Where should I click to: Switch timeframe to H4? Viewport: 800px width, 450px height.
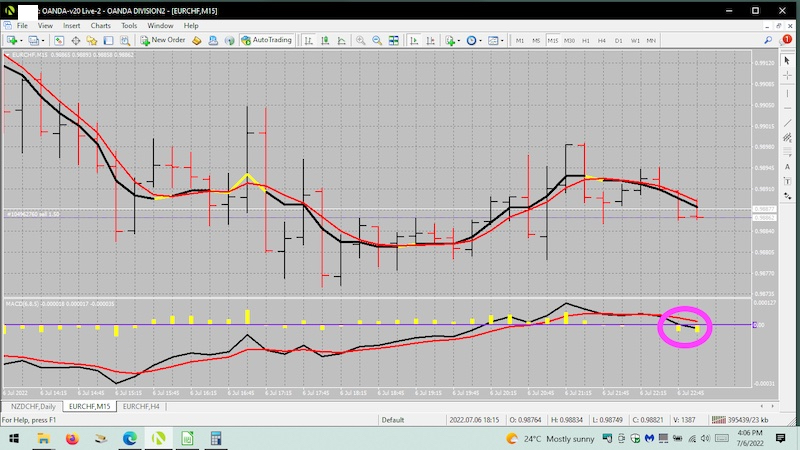[602, 40]
